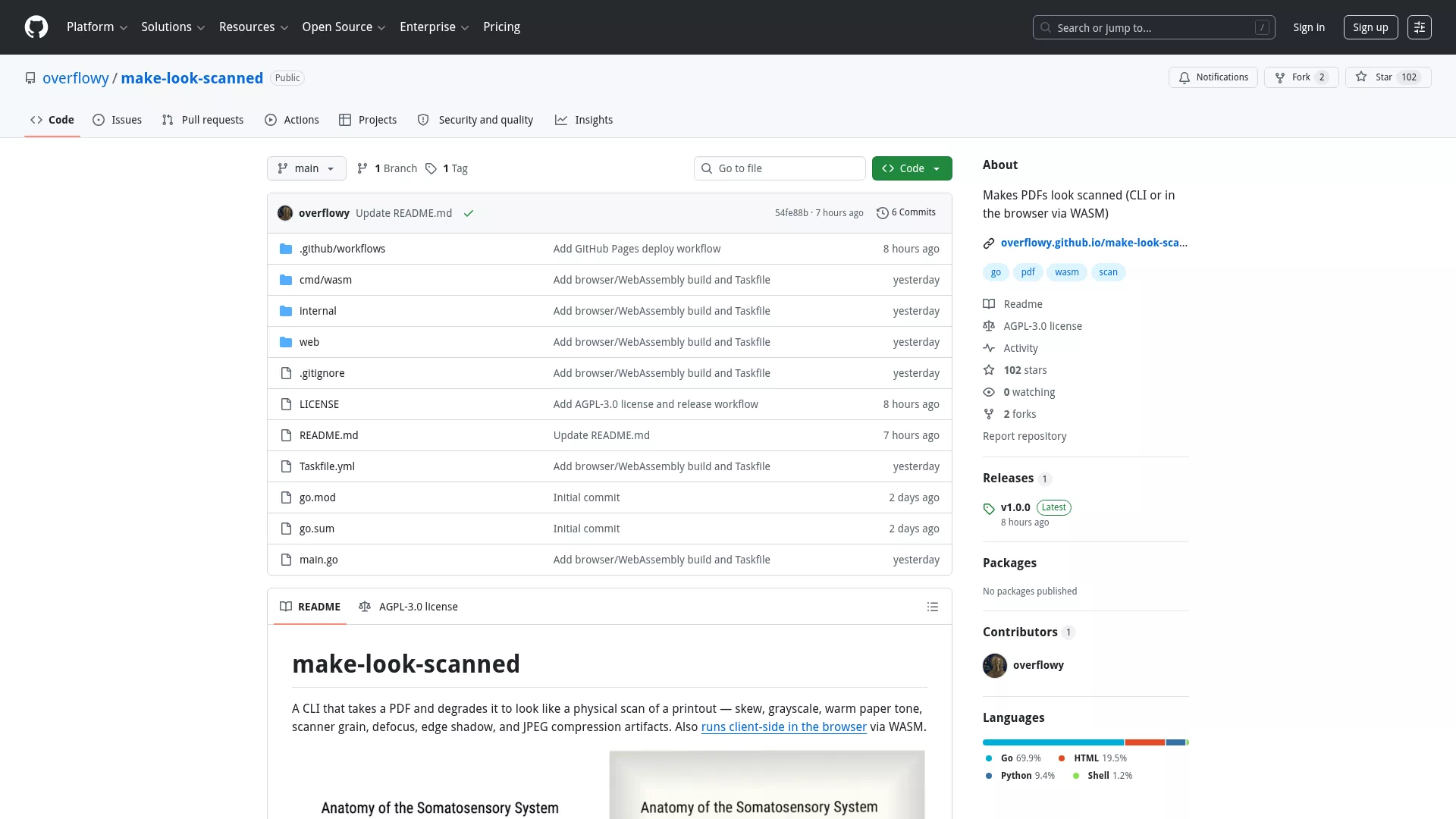The image size is (1456, 819).
Task: Click the green commit status checkmark
Action: click(469, 213)
